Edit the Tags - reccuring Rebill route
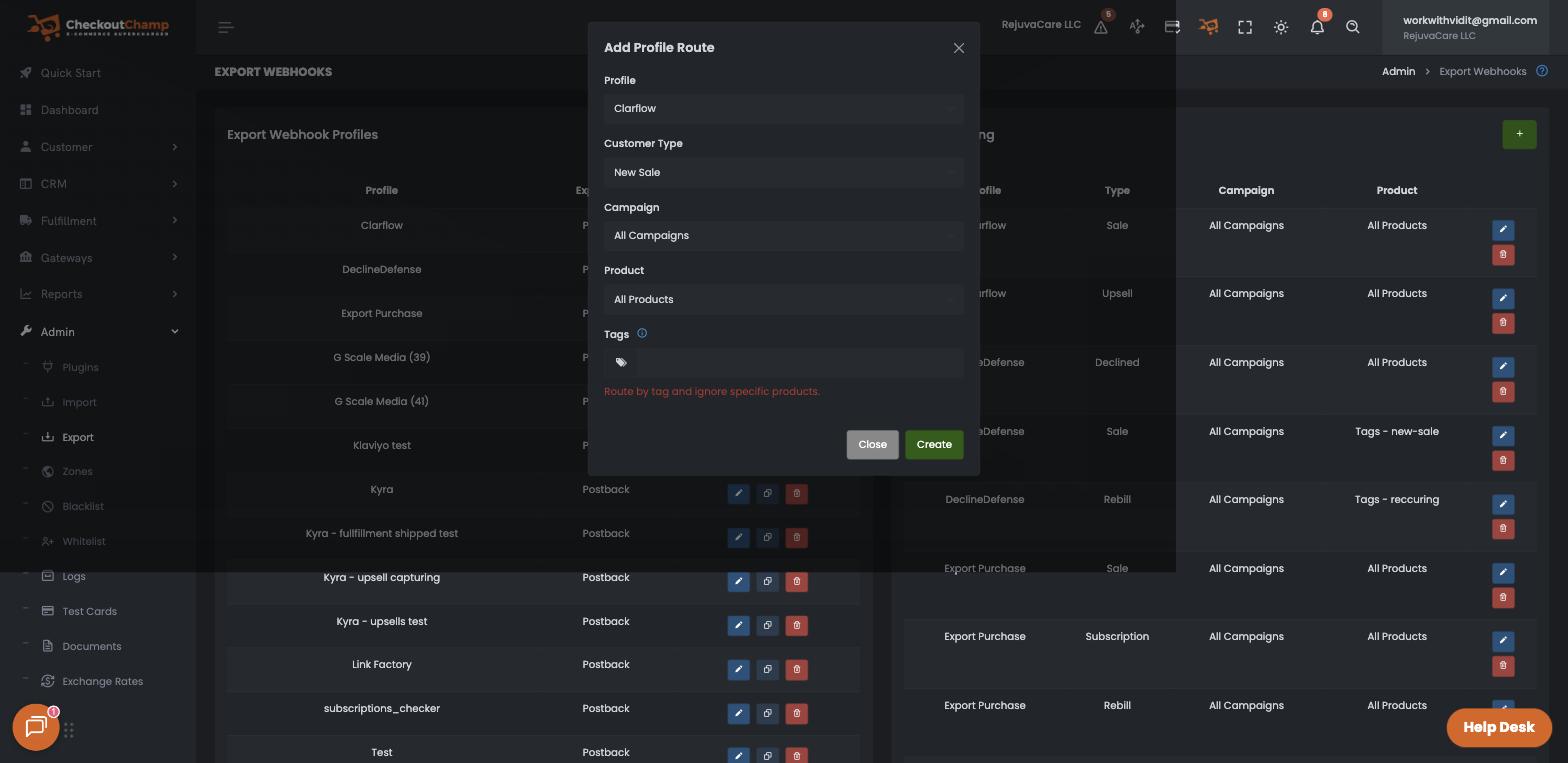The width and height of the screenshot is (1568, 763). pos(1502,504)
